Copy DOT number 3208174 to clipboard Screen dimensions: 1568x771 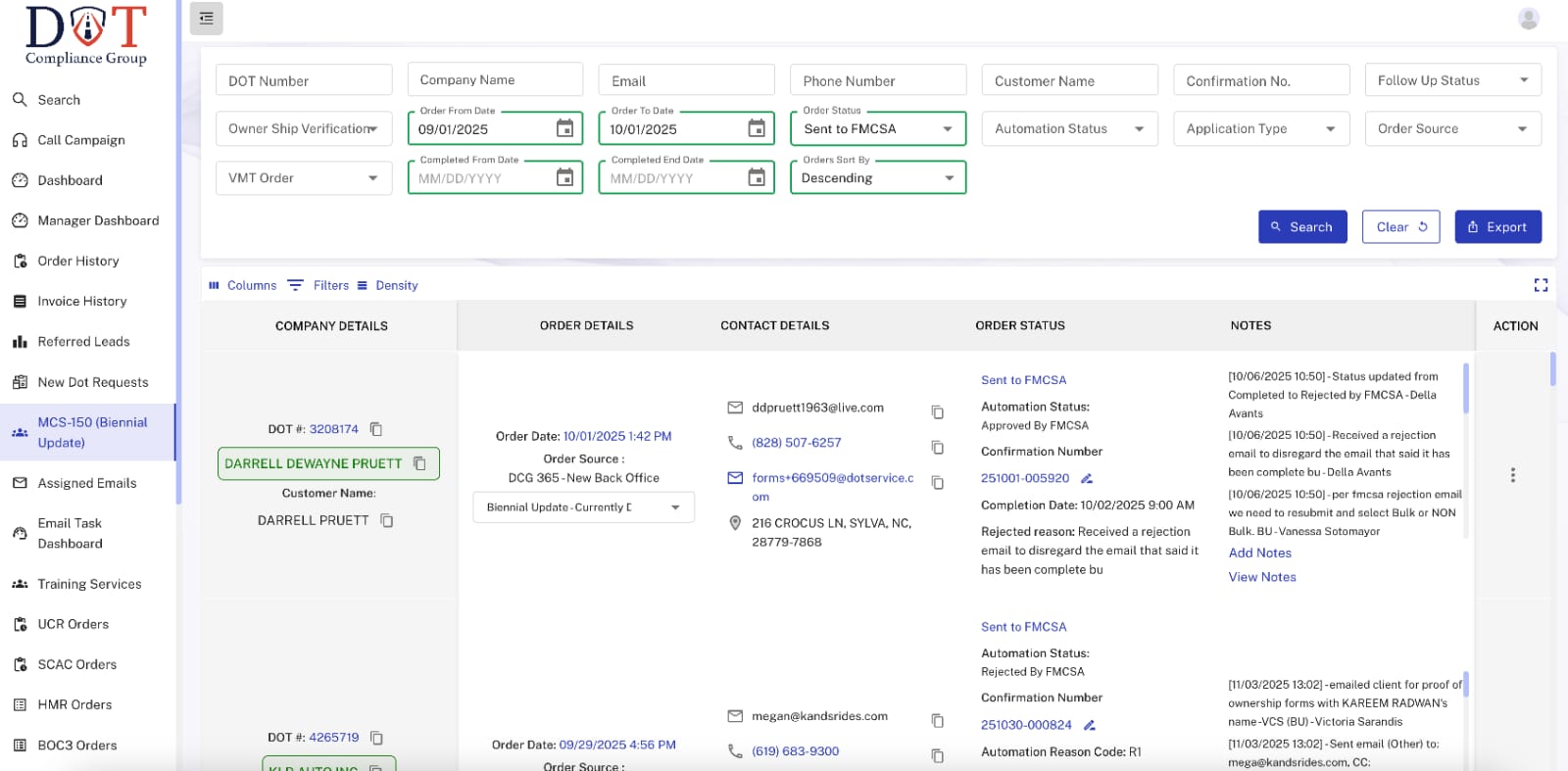(376, 429)
